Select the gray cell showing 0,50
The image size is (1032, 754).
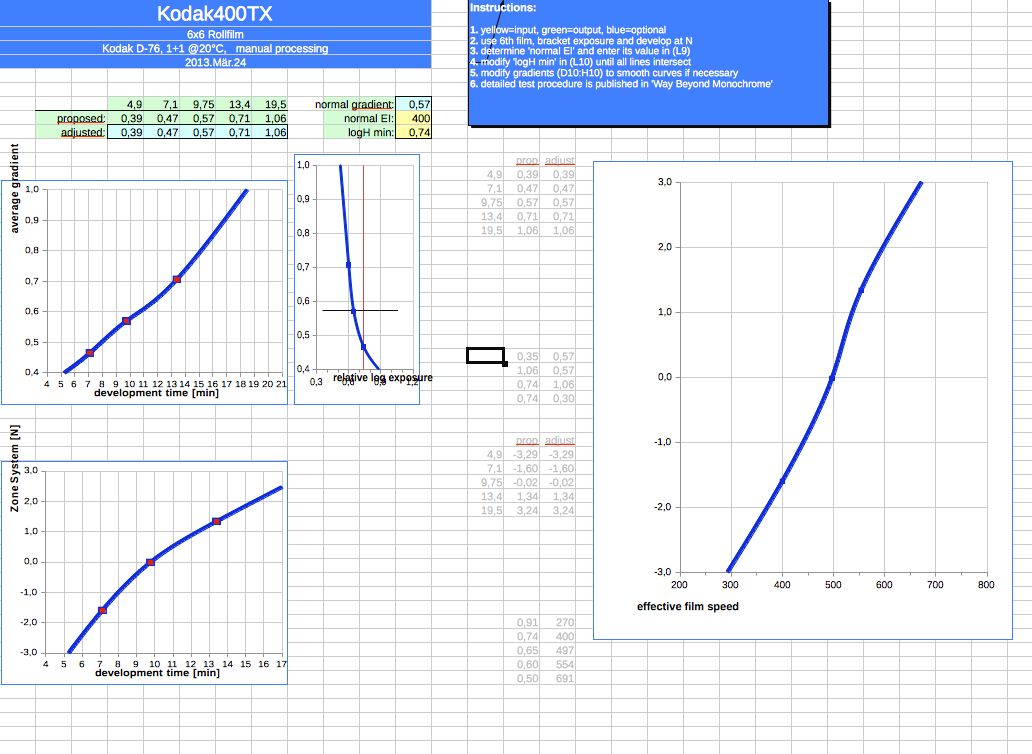pyautogui.click(x=522, y=678)
